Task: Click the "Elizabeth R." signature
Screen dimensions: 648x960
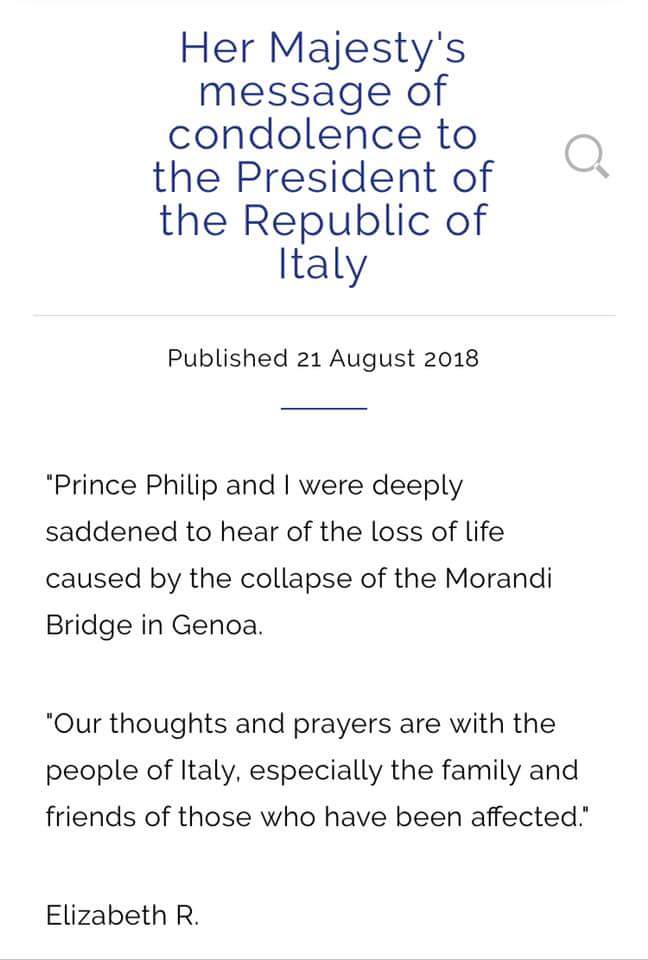Action: pos(122,915)
